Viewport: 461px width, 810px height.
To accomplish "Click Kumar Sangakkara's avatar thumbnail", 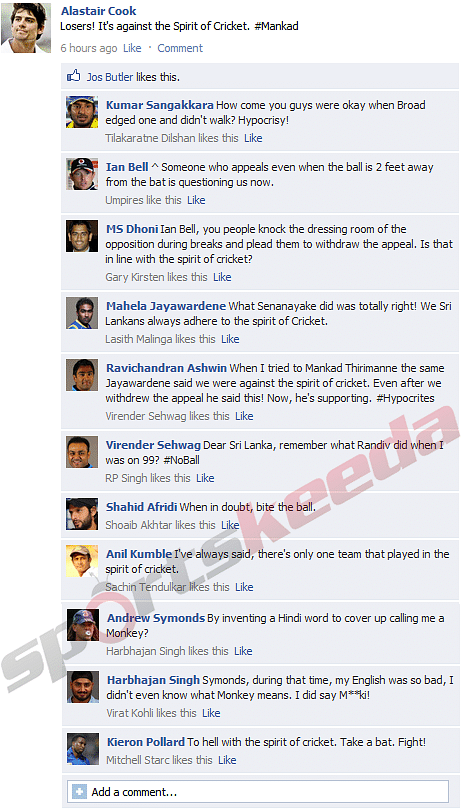I will (x=82, y=112).
